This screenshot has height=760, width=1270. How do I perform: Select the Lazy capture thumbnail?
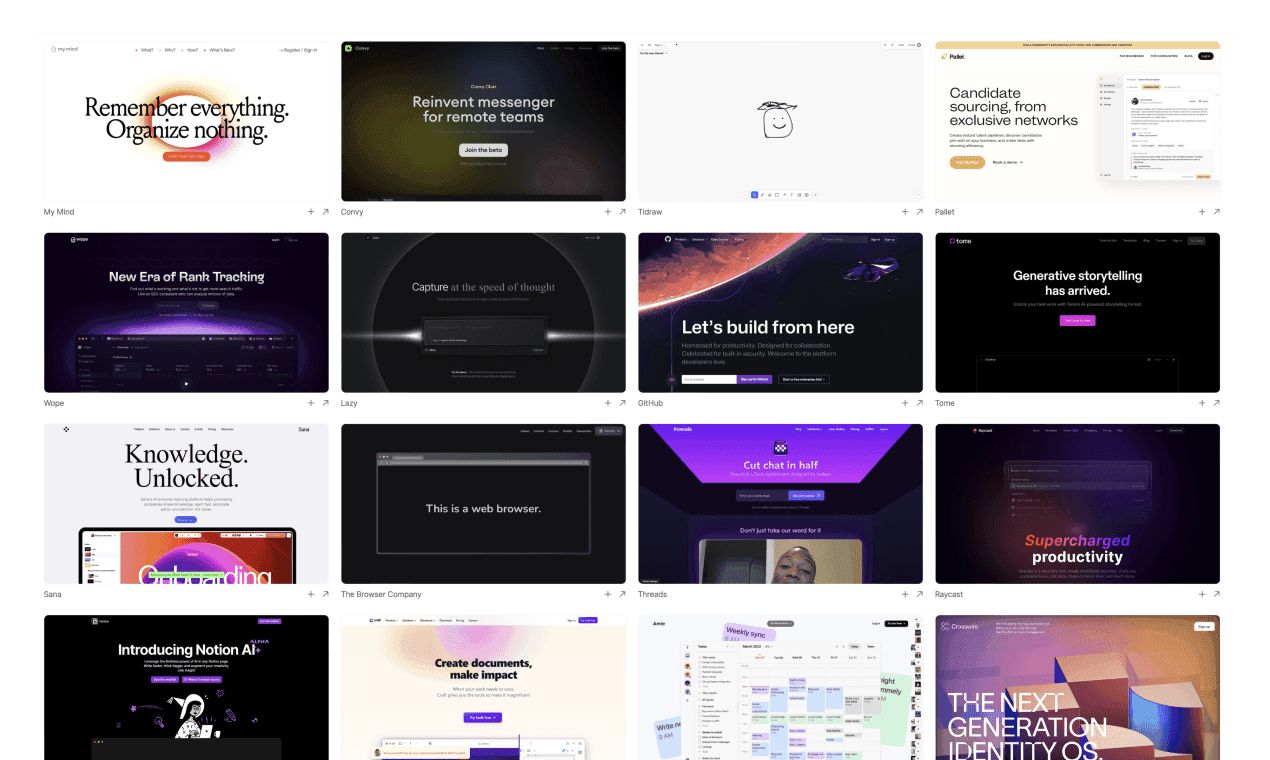point(483,312)
